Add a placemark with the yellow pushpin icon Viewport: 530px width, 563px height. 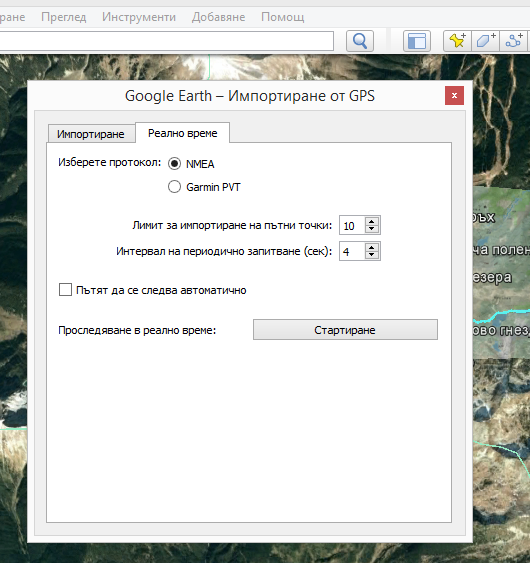(x=457, y=41)
